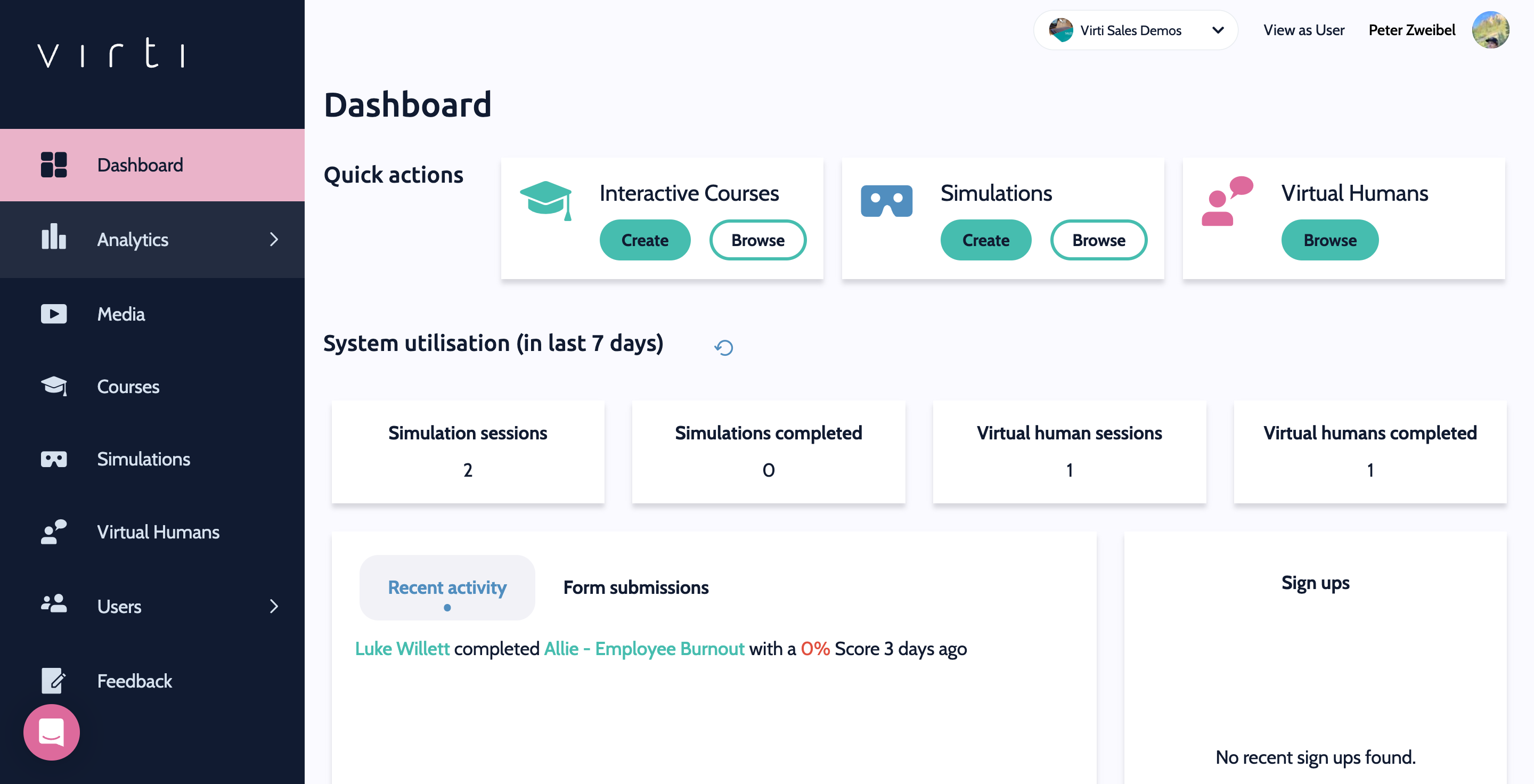The width and height of the screenshot is (1534, 784).
Task: Switch to View as User mode
Action: pos(1303,30)
